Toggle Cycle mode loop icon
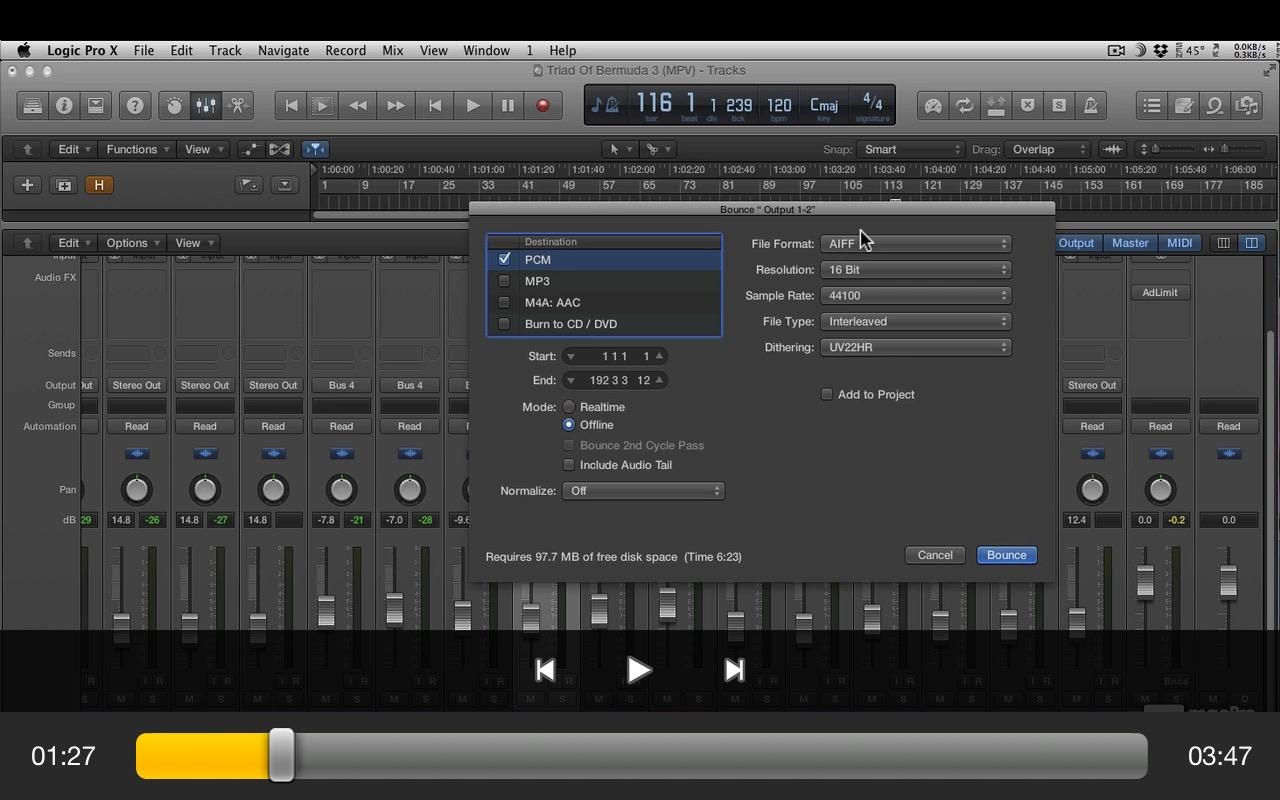This screenshot has width=1280, height=800. coord(964,105)
